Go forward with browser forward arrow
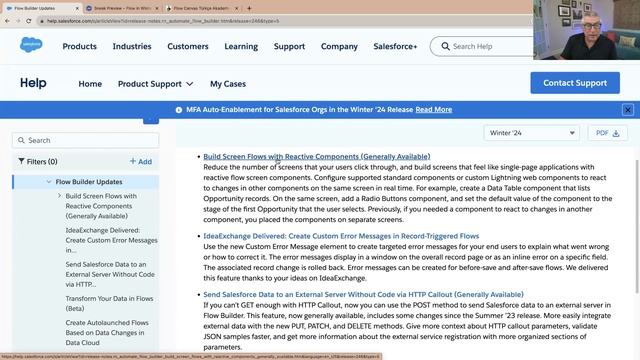This screenshot has height=360, width=640. tap(18, 21)
